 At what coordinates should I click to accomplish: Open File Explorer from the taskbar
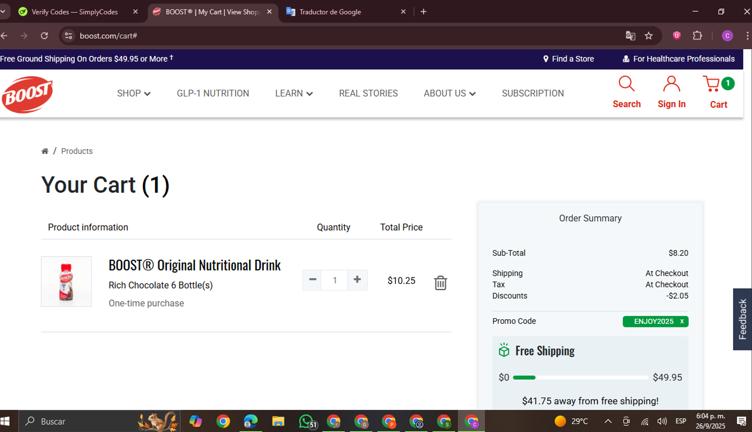point(278,421)
